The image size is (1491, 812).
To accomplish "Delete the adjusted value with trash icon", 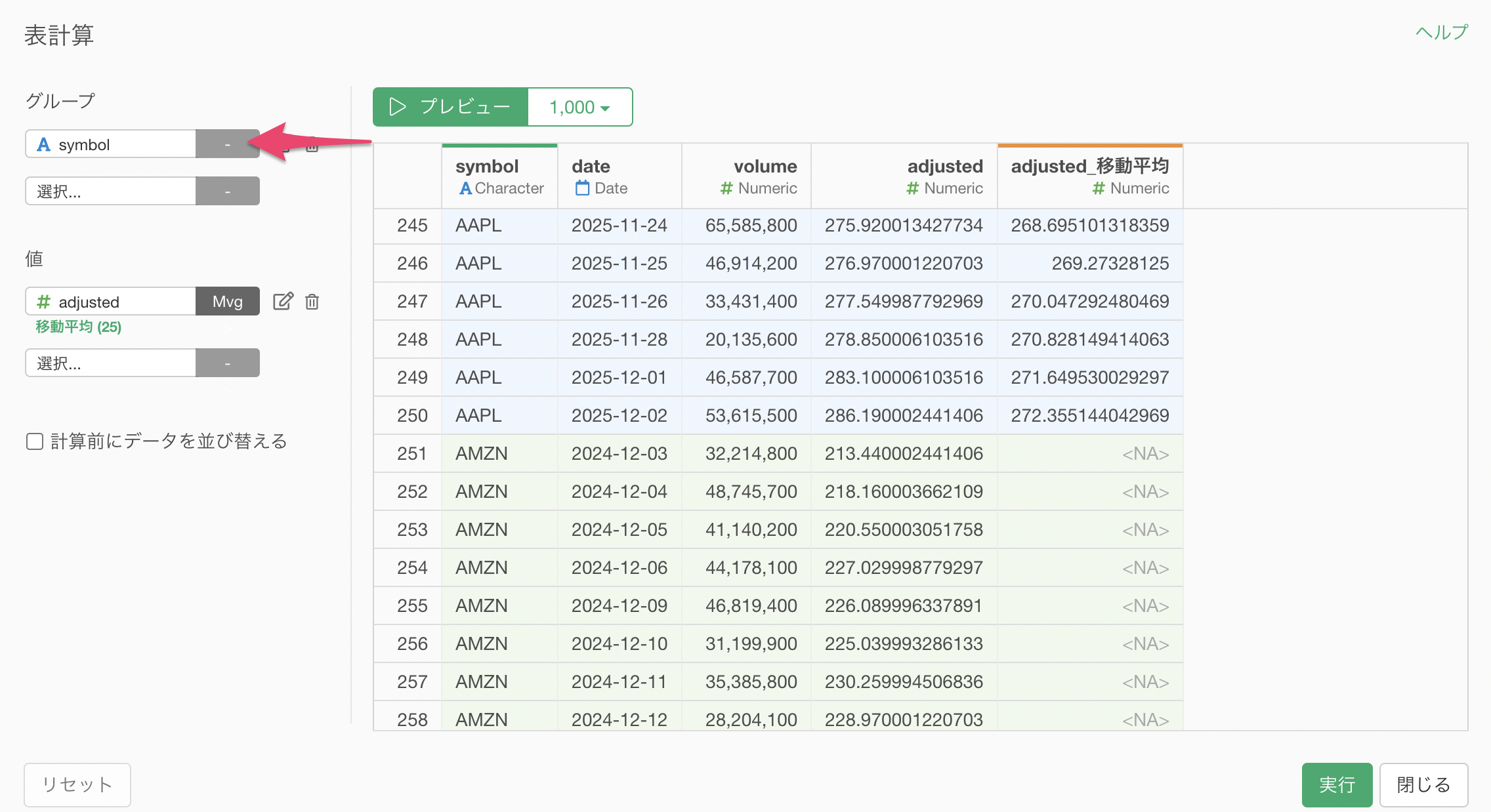I will coord(312,302).
